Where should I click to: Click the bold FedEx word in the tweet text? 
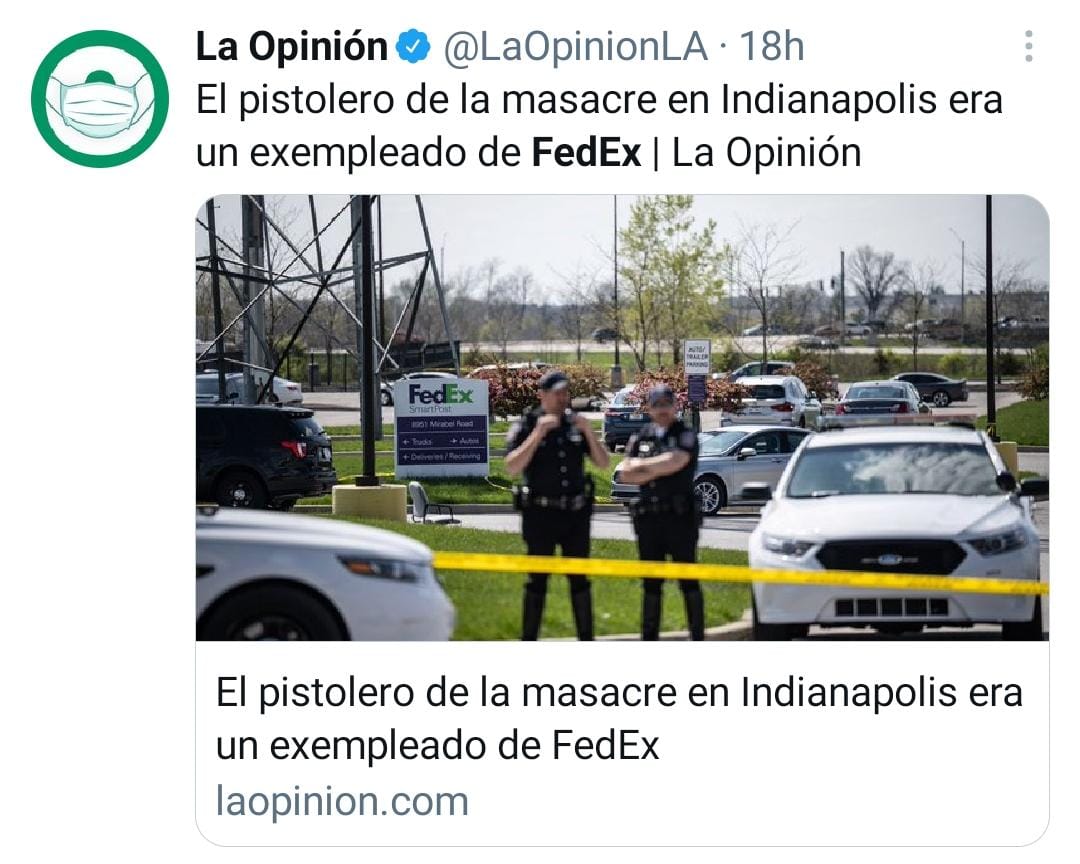click(x=586, y=152)
